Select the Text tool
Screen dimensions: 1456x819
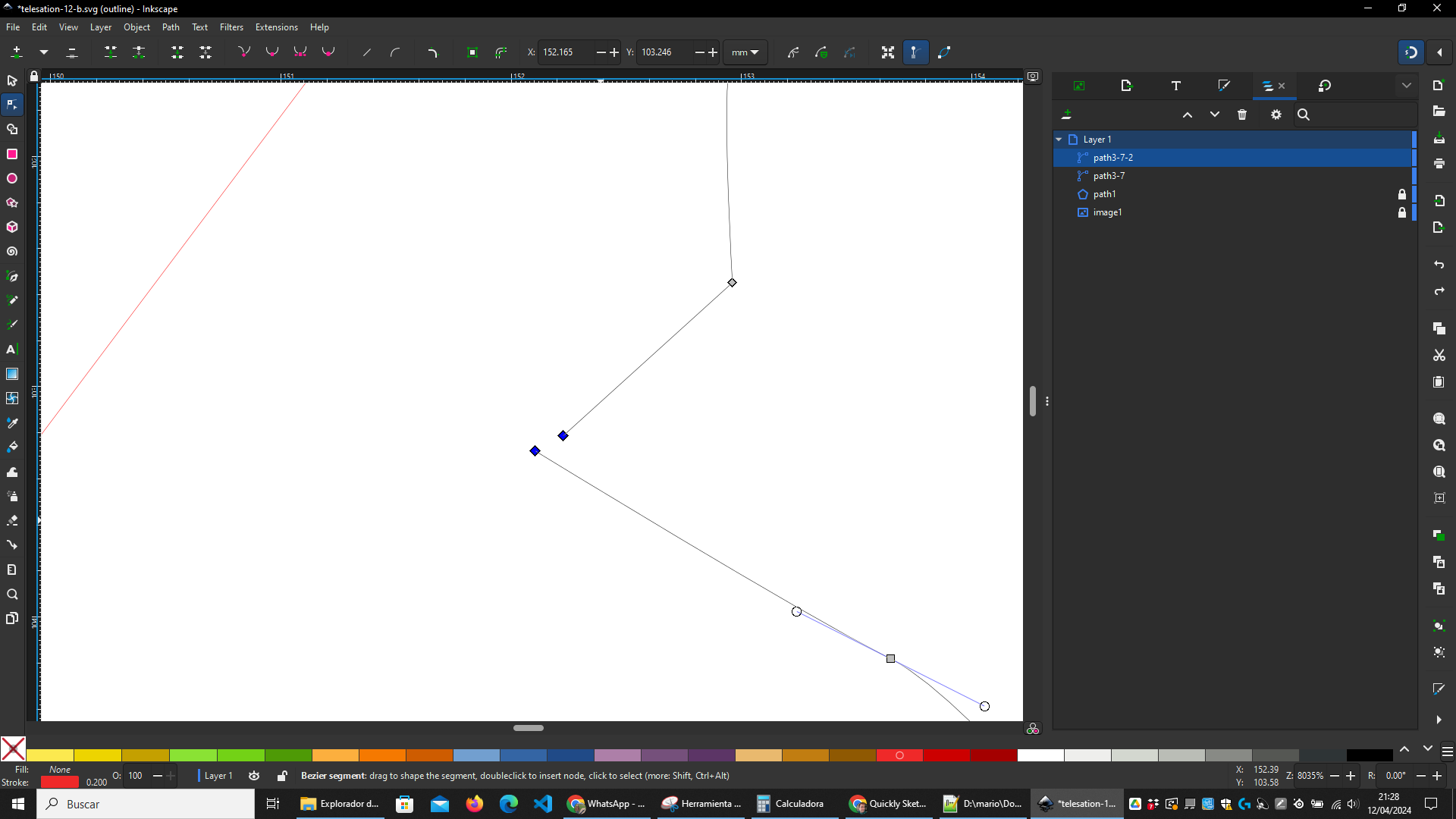(12, 350)
